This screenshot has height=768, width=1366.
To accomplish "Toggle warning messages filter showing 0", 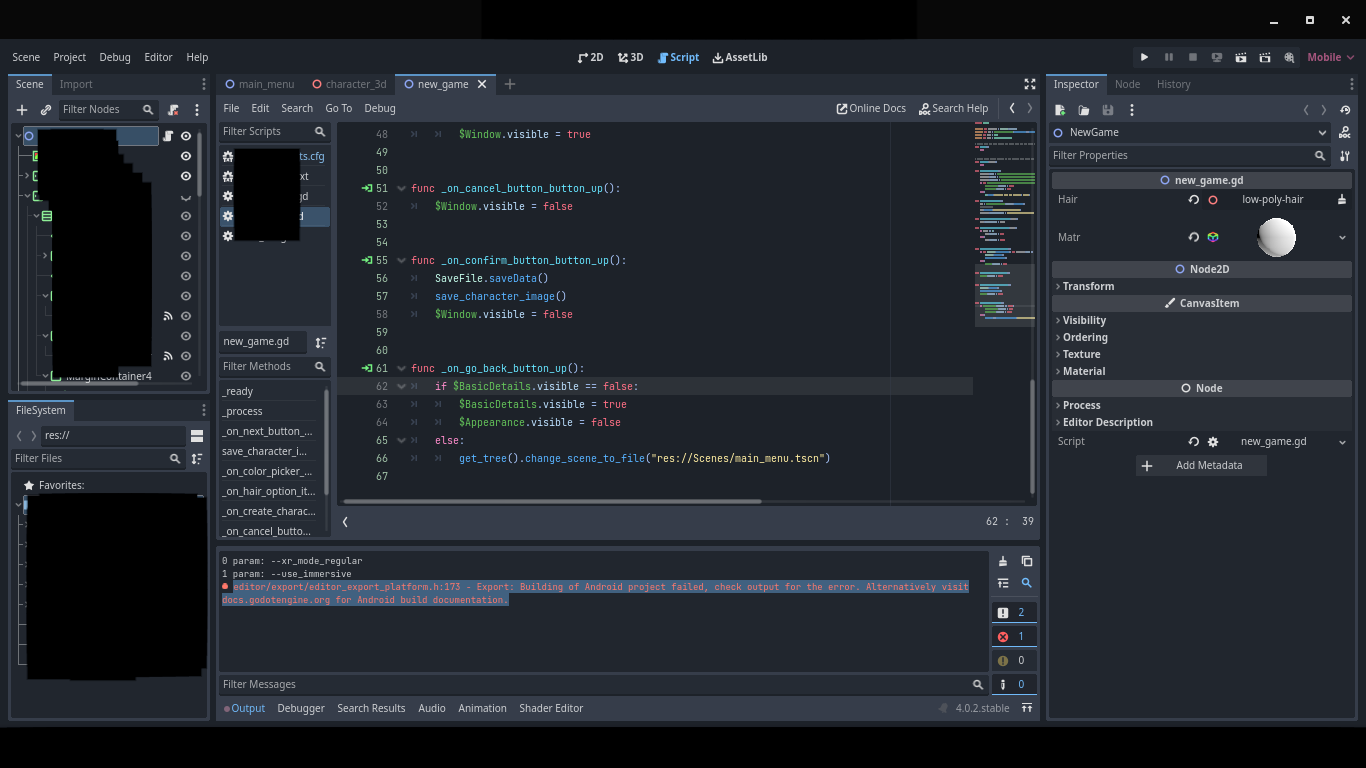I will coord(1013,660).
